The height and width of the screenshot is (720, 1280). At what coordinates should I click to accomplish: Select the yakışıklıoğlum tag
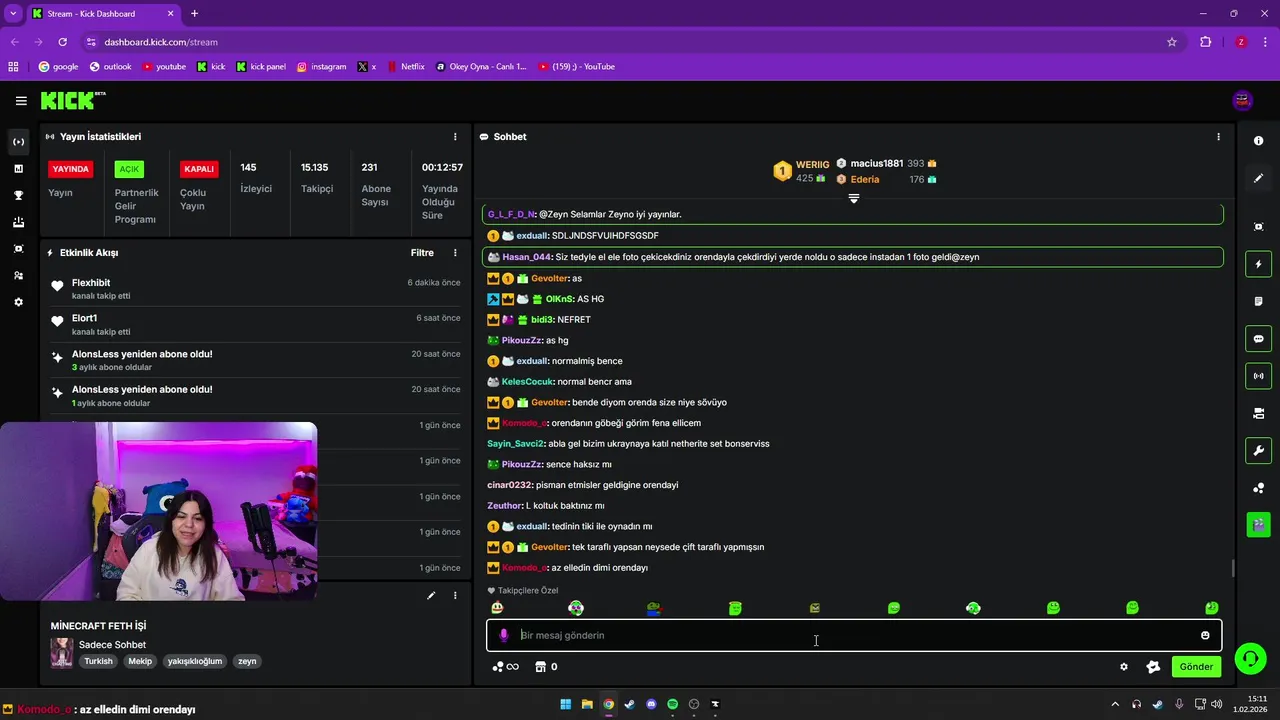tap(195, 661)
